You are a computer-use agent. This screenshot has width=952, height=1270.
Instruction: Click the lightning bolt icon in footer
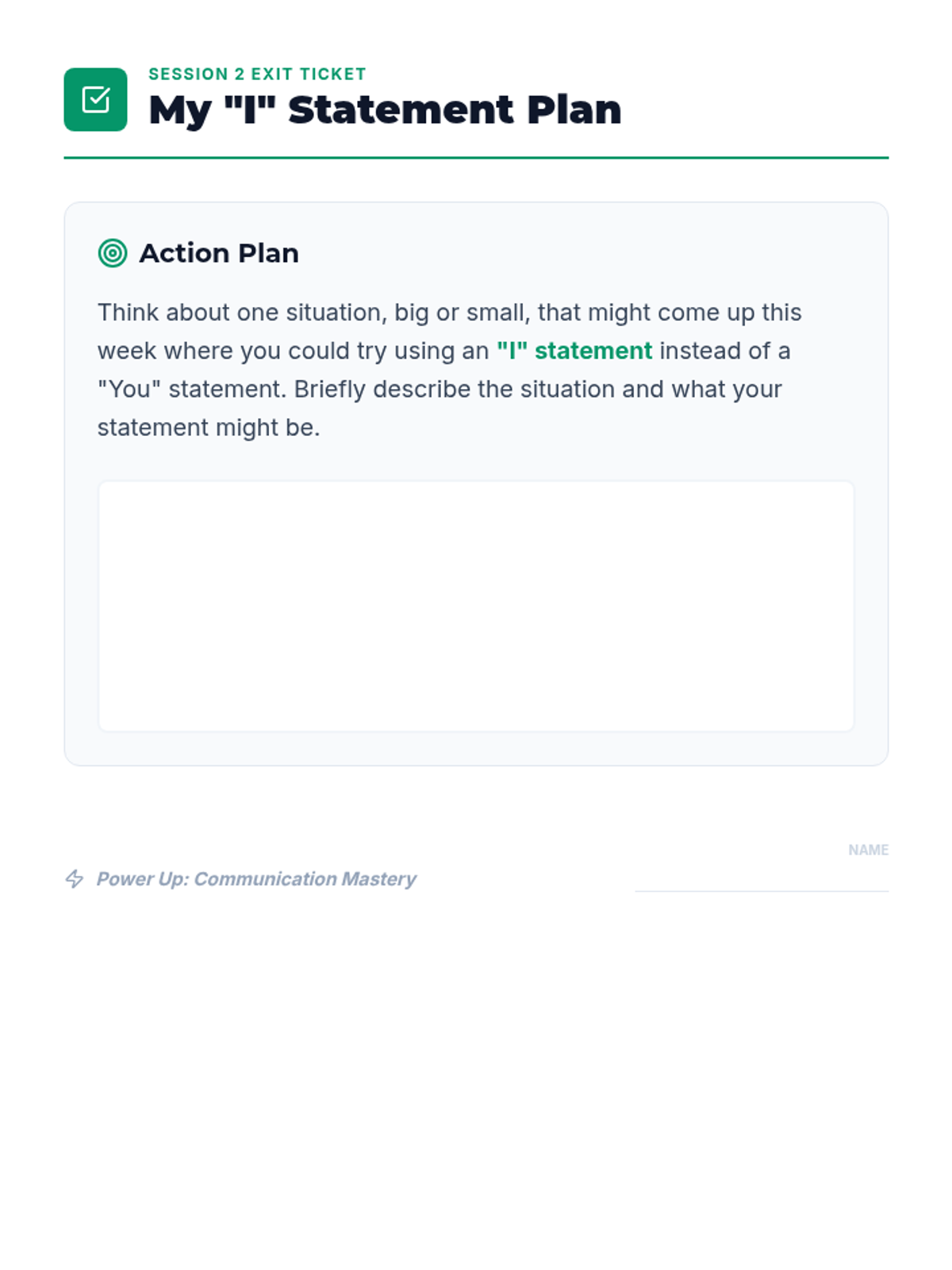pos(75,879)
